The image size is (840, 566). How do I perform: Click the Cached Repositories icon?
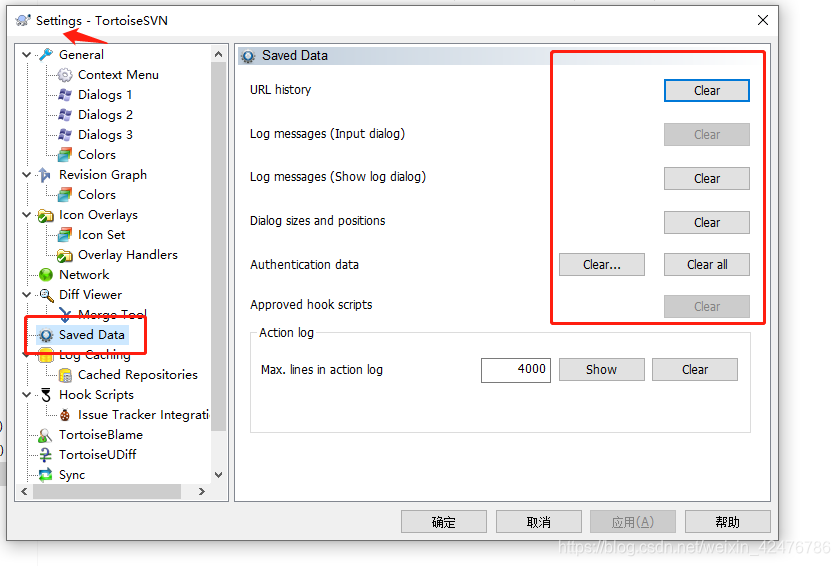point(65,375)
